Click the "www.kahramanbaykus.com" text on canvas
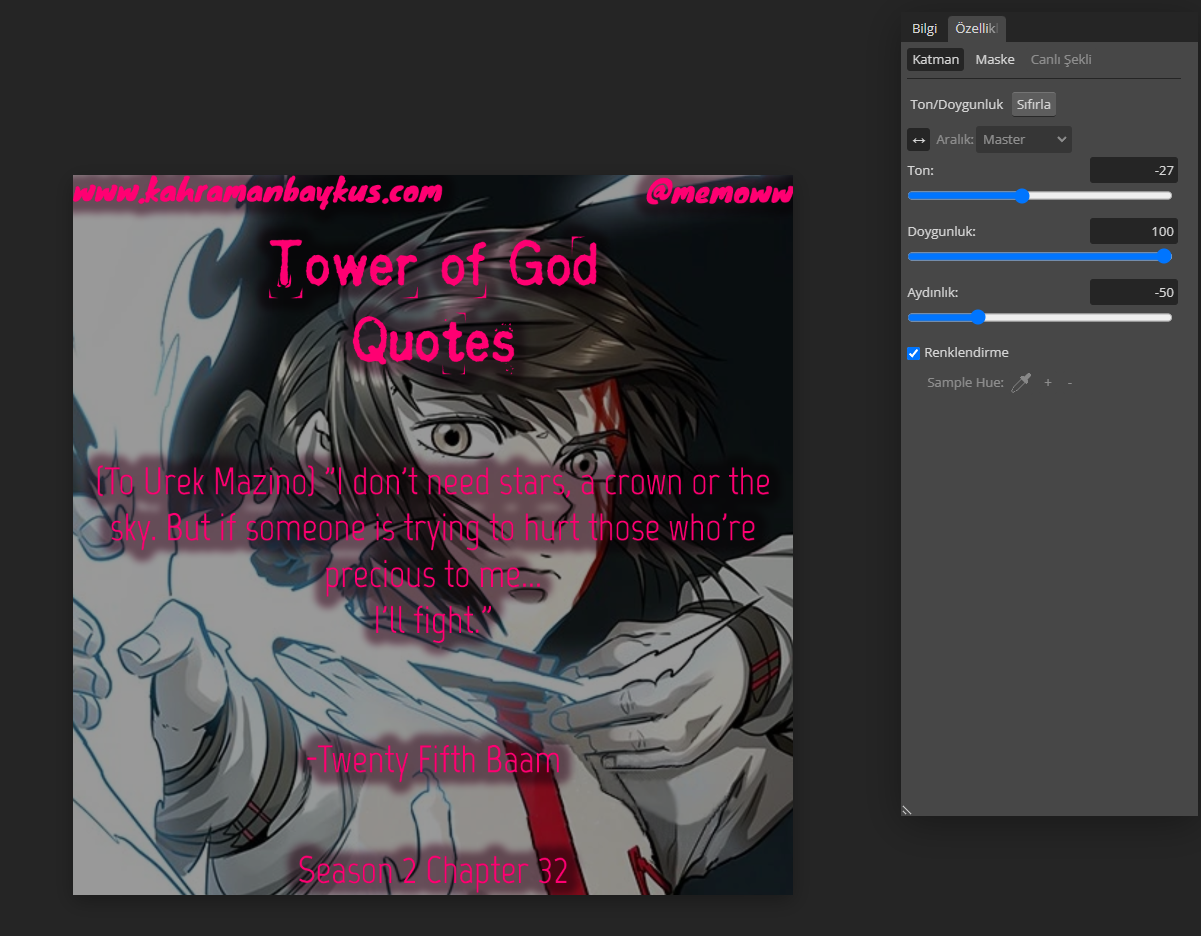 tap(257, 191)
